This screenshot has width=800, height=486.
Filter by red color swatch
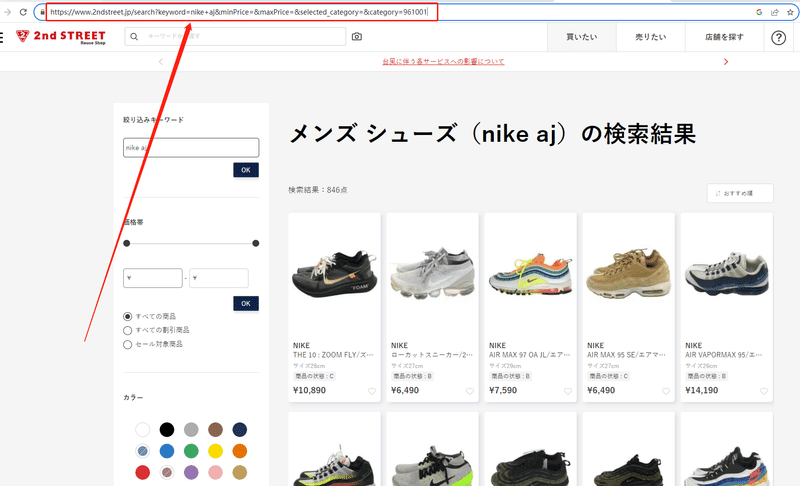(142, 472)
